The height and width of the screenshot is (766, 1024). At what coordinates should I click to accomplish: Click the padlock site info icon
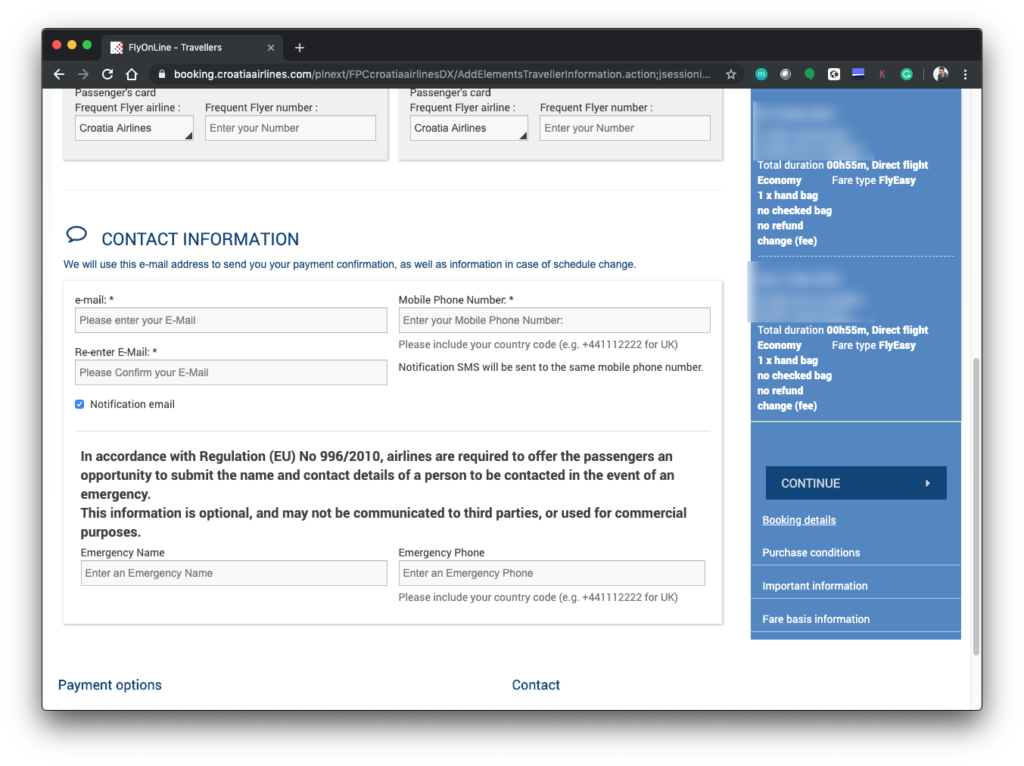click(x=160, y=74)
